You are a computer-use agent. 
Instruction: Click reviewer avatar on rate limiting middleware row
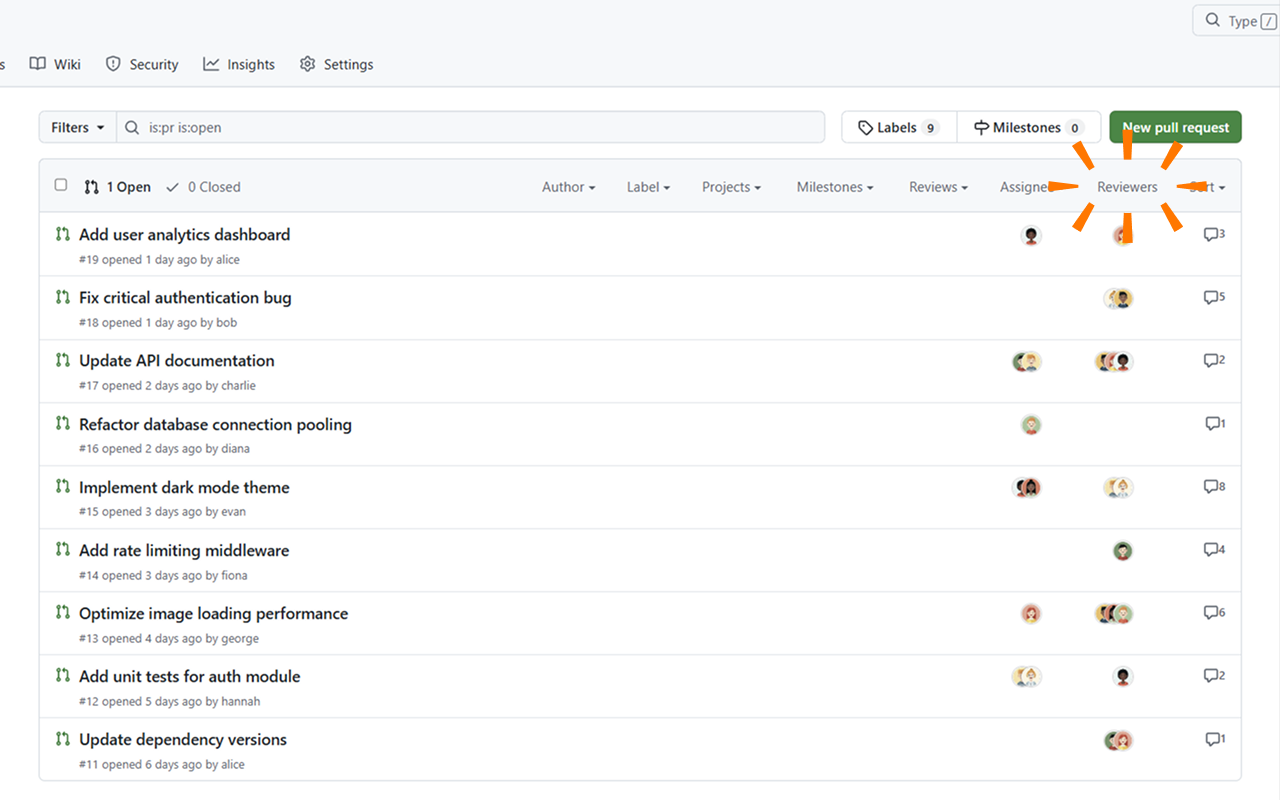[1123, 551]
